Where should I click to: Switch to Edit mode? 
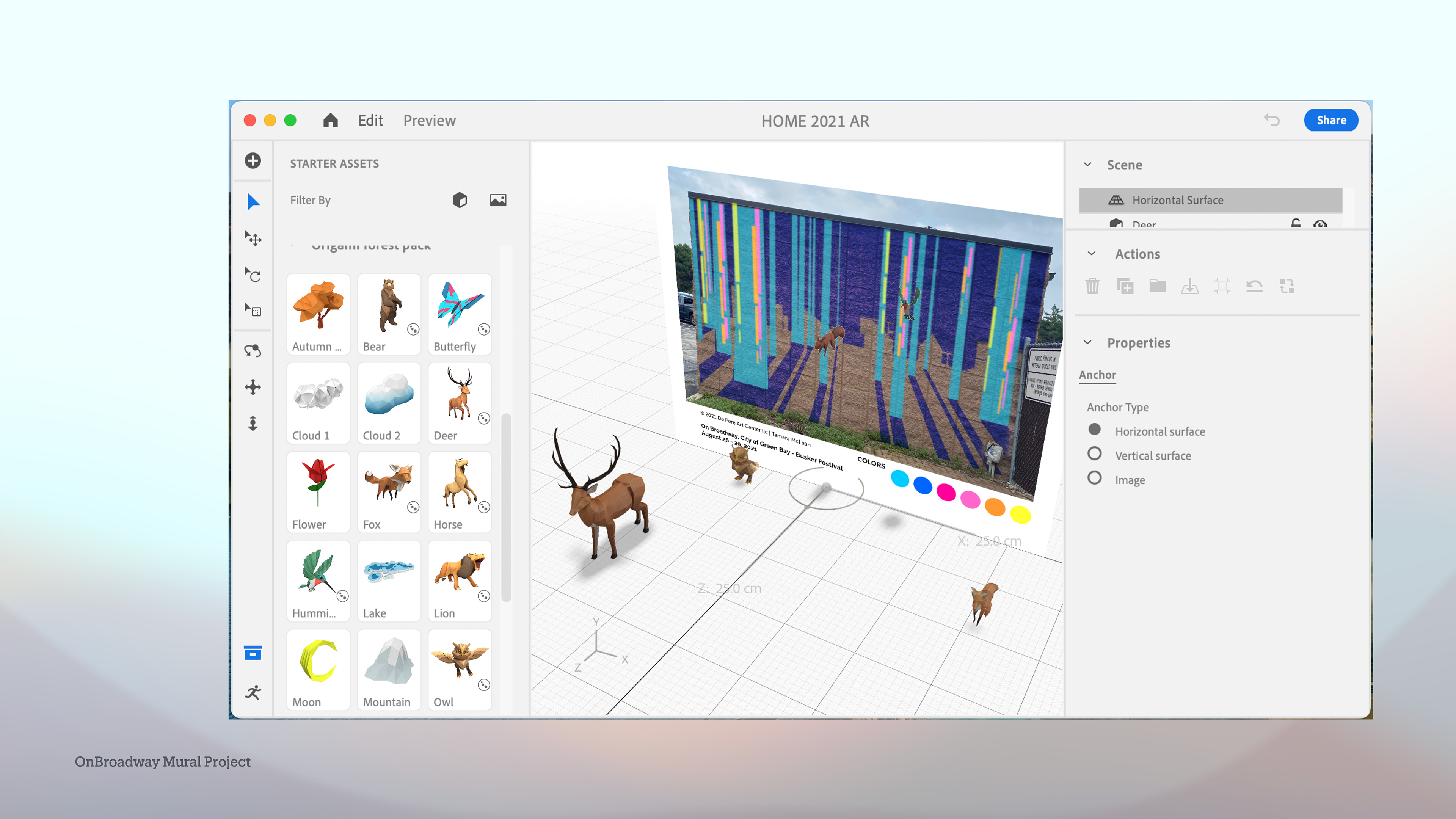click(370, 121)
